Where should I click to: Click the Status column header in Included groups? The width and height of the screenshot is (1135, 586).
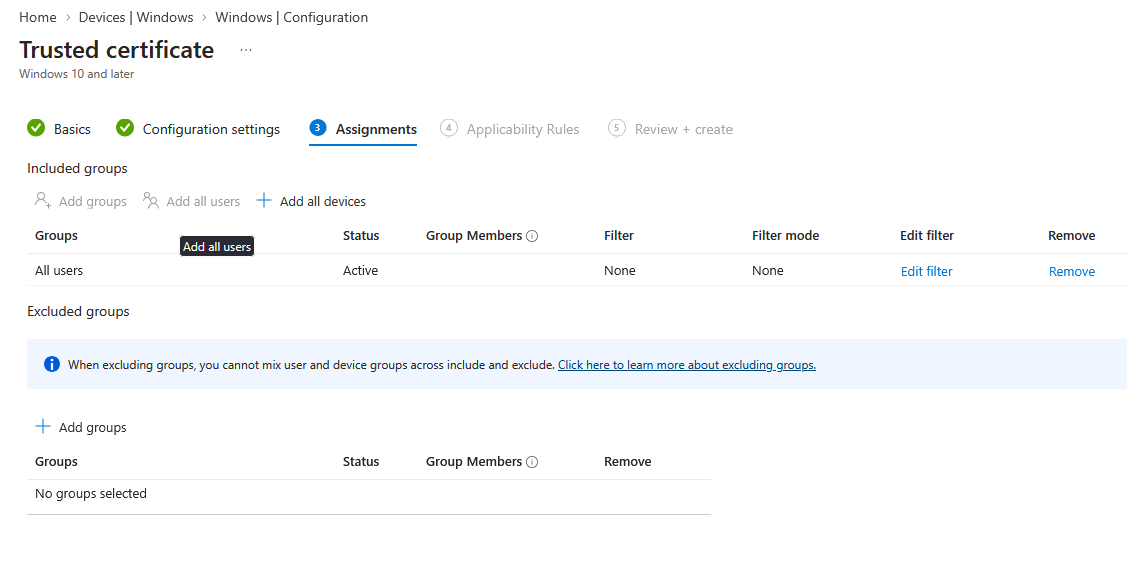(x=361, y=236)
